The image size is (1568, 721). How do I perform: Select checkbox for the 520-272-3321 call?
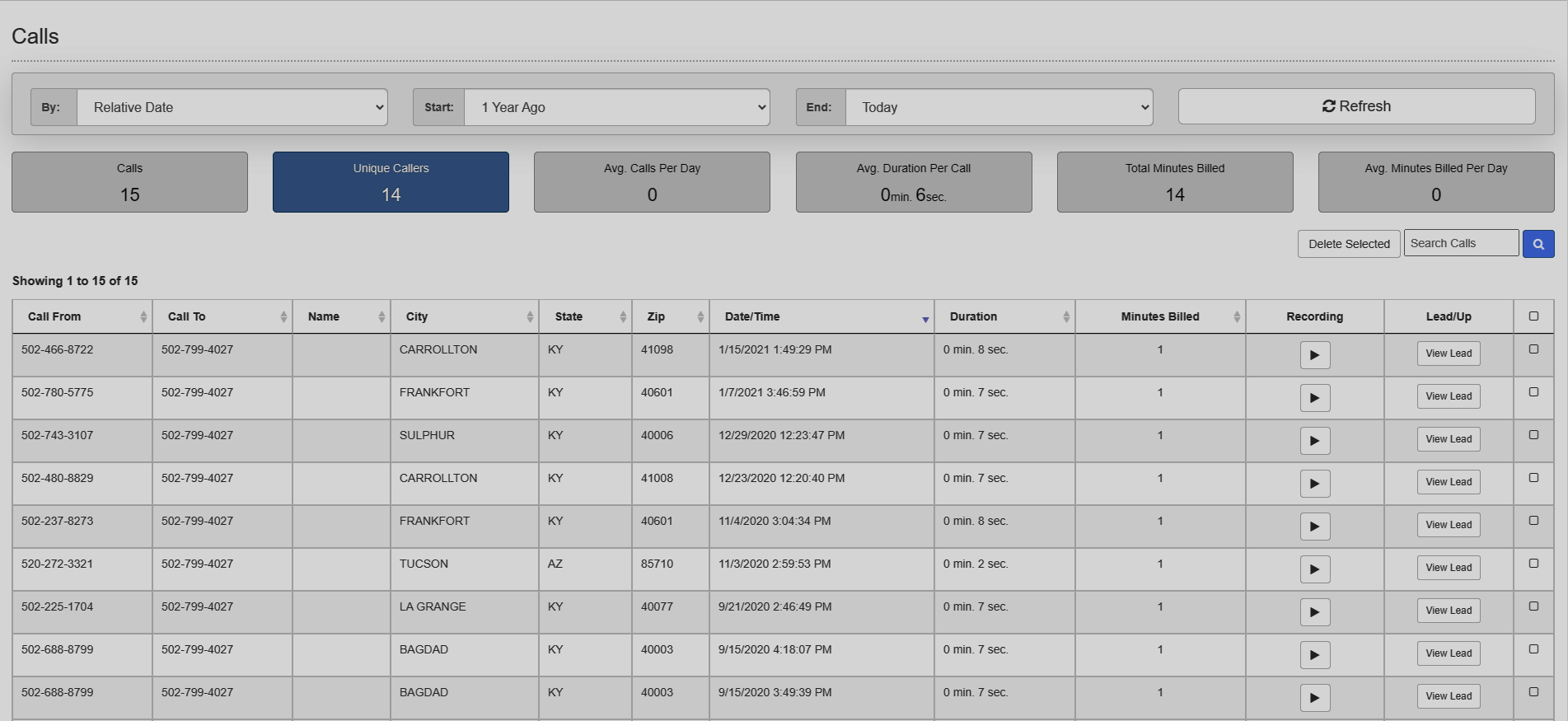click(x=1533, y=564)
